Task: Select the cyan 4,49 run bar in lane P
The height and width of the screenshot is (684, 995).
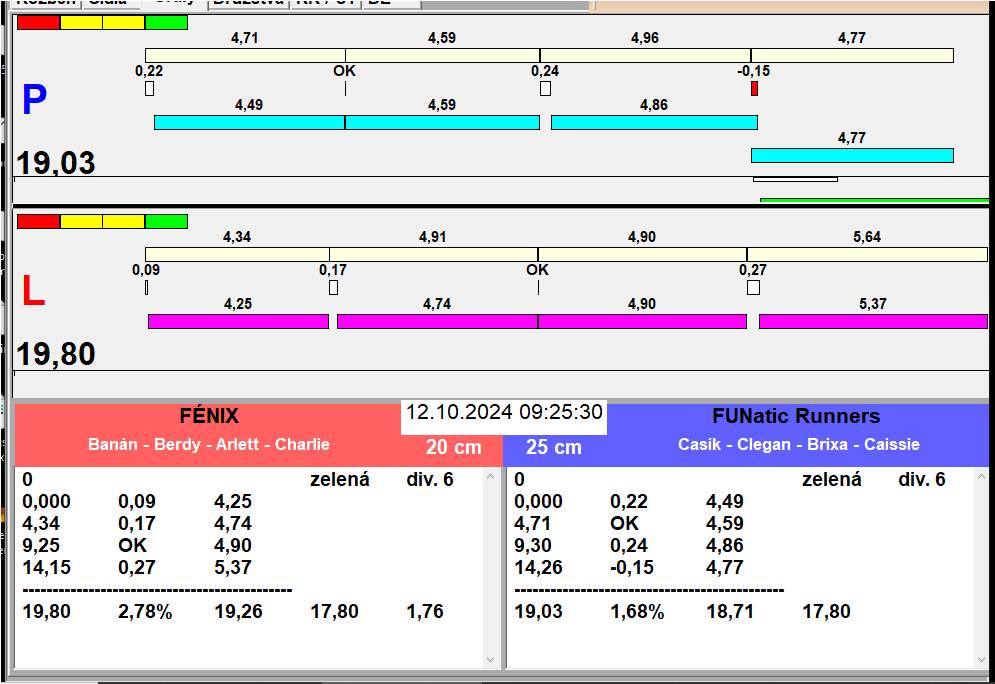Action: click(x=249, y=122)
